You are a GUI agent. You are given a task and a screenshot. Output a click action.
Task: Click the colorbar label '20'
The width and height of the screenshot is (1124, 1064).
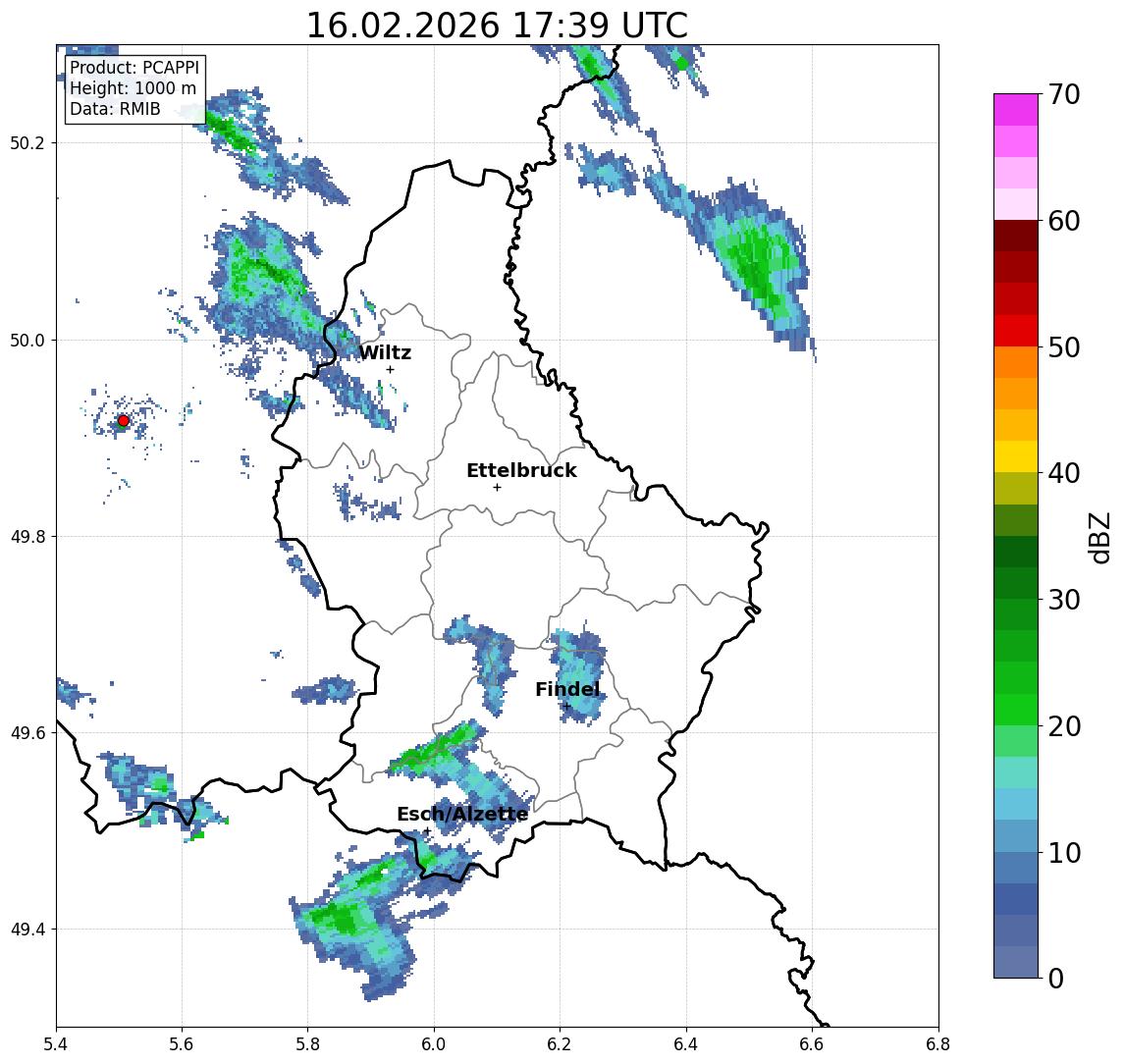[1063, 725]
